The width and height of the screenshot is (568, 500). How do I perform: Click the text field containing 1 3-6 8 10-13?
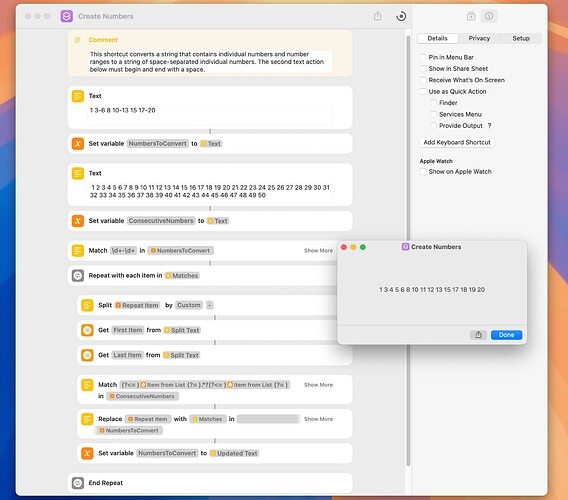tap(210, 115)
